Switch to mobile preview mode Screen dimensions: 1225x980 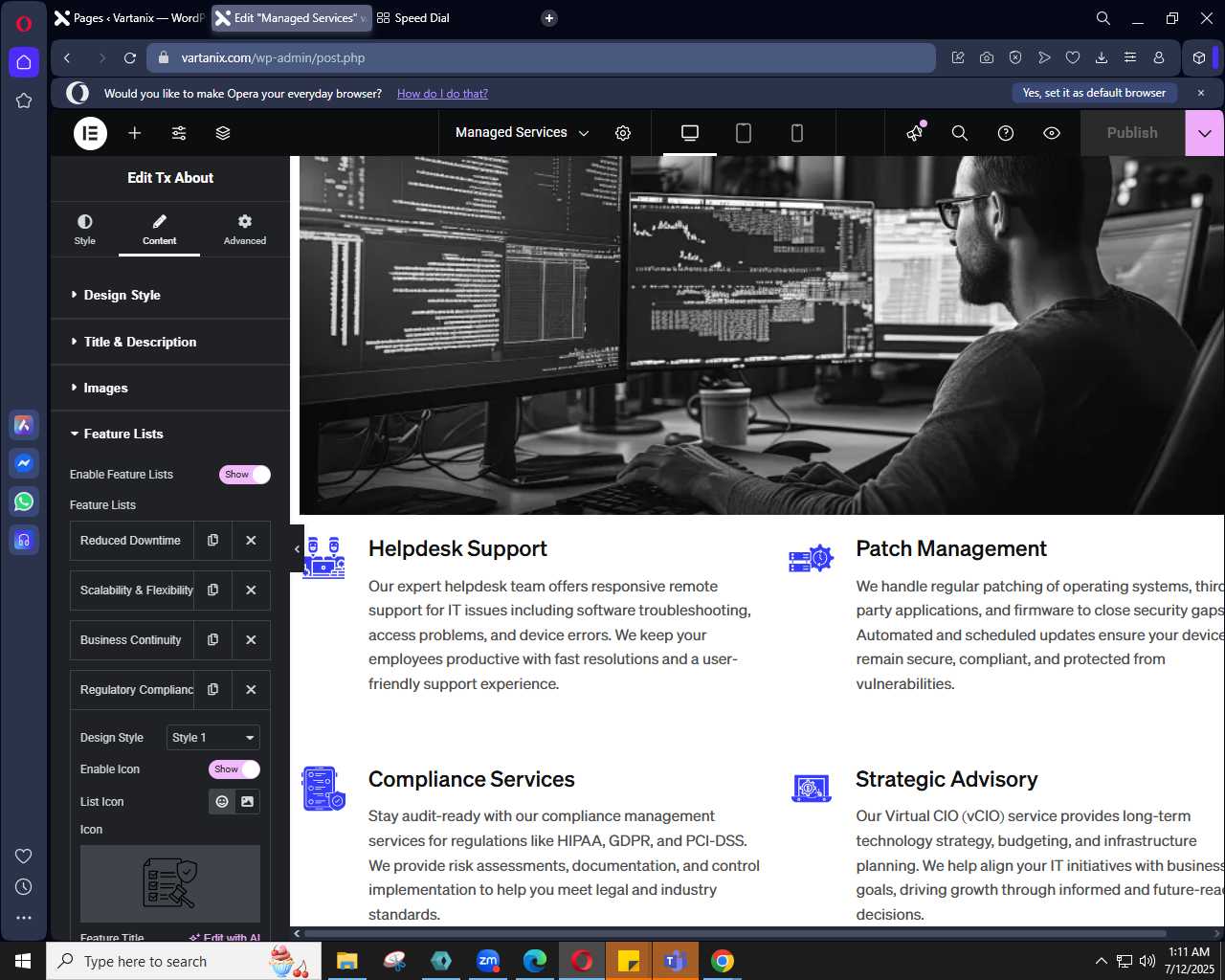(x=797, y=133)
